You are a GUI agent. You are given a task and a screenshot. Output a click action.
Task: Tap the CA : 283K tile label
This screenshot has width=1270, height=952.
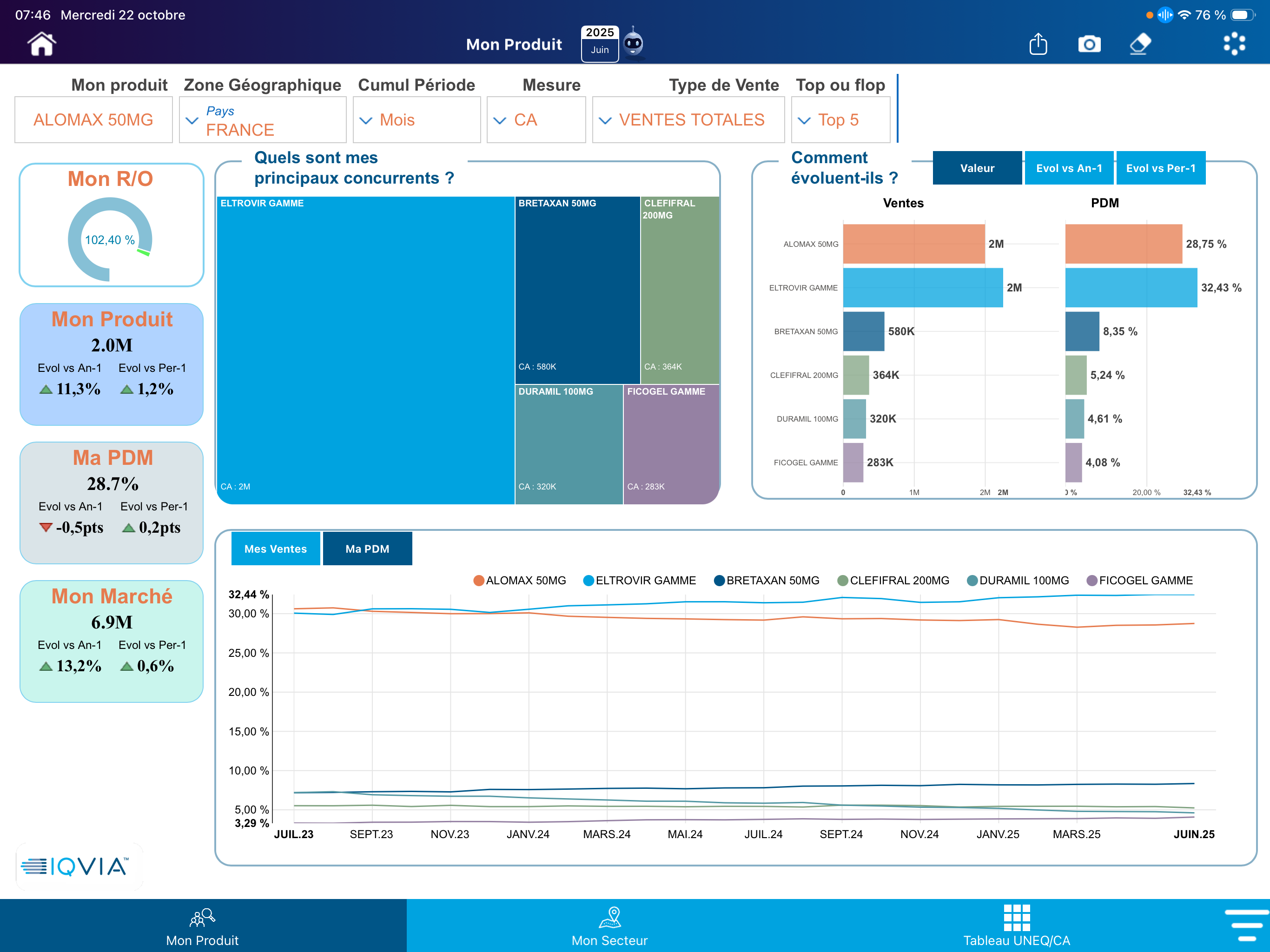click(x=646, y=486)
